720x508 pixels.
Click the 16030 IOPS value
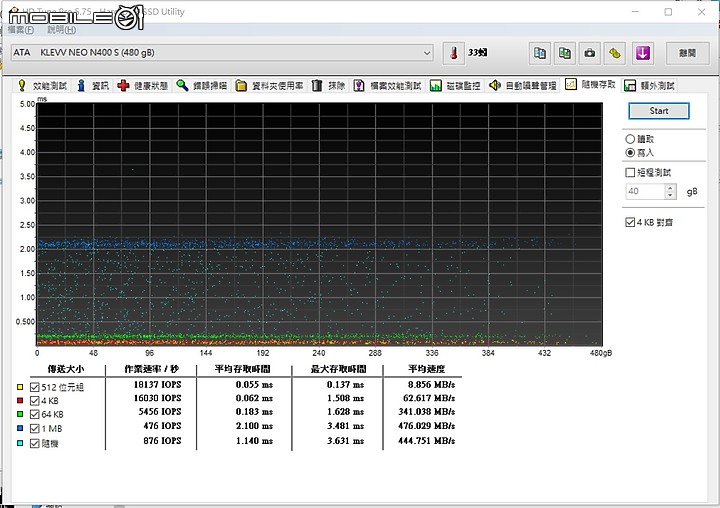(x=158, y=398)
